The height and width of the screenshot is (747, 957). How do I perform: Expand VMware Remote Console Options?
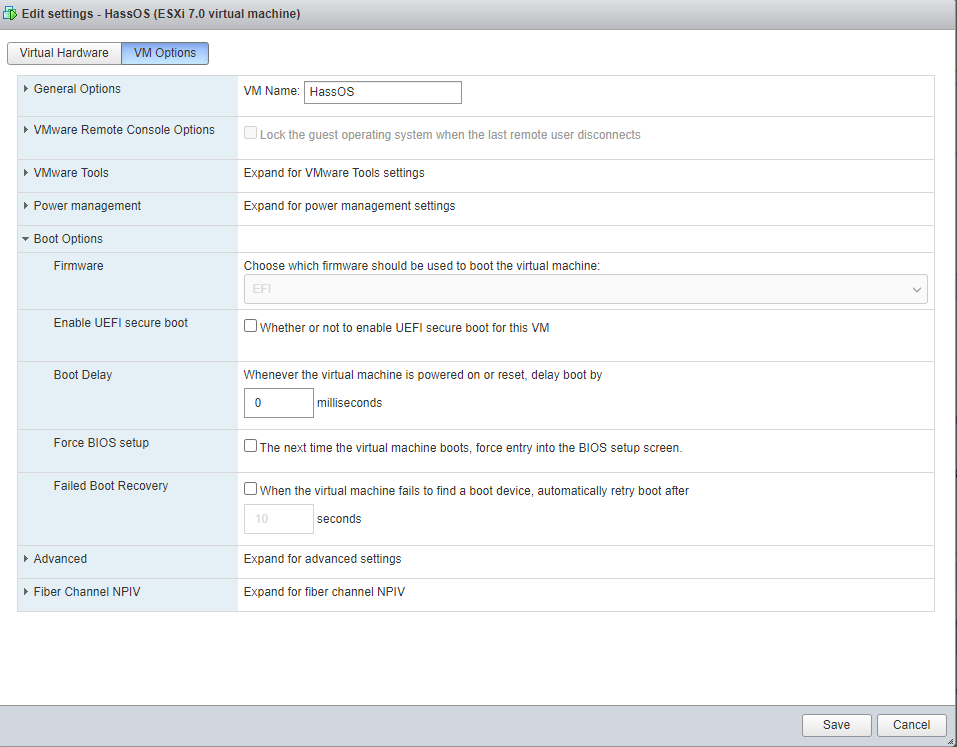click(x=124, y=130)
